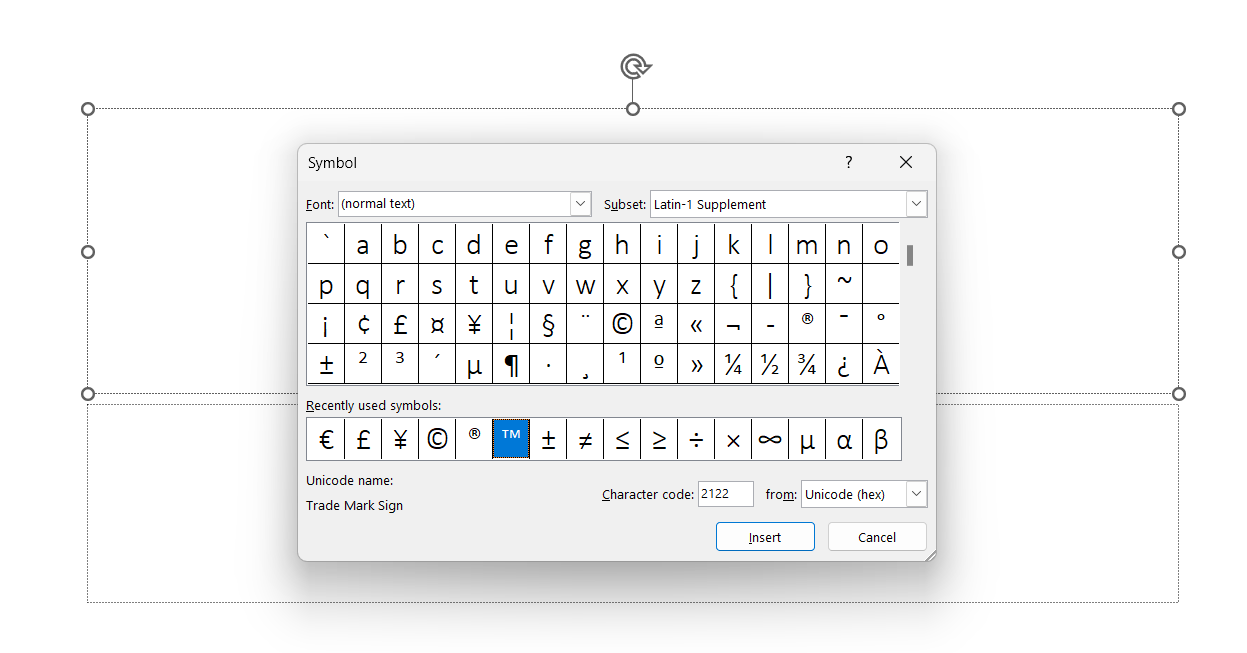The height and width of the screenshot is (653, 1247).
Task: Click the Euro sign in recently used symbols
Action: pos(326,440)
